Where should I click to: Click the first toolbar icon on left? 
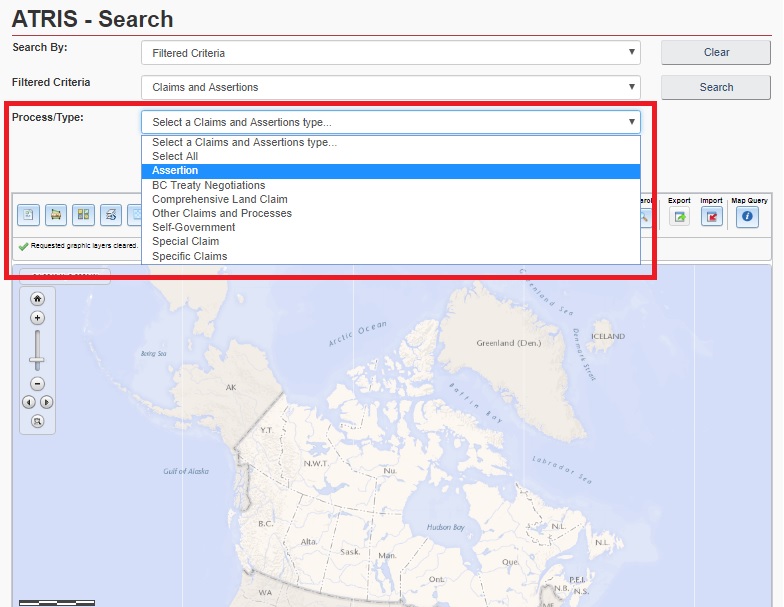29,214
